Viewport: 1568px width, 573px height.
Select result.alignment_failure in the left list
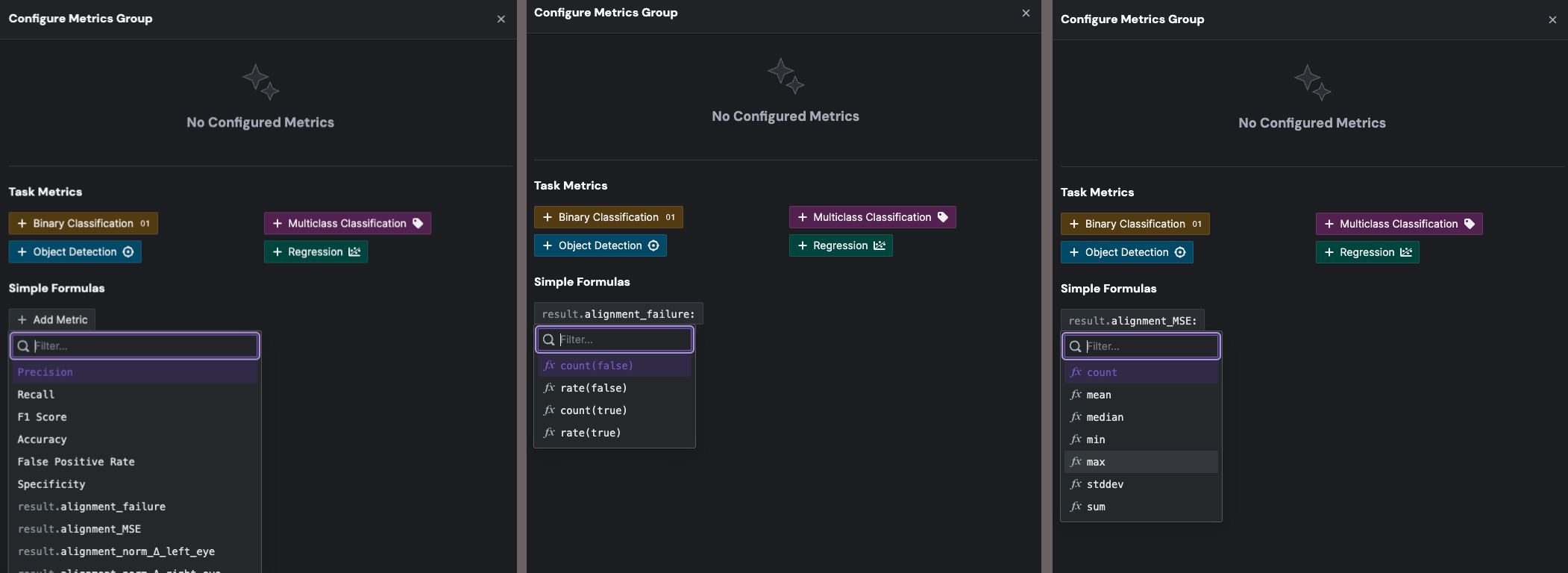point(135,507)
